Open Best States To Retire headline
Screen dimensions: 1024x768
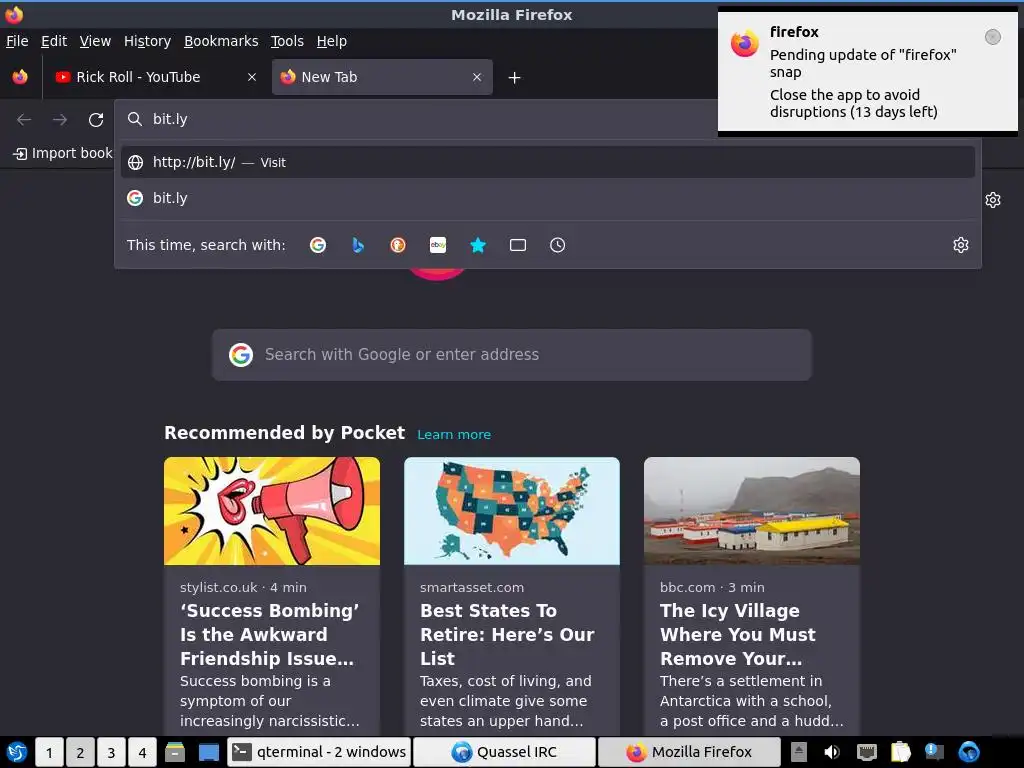coord(507,634)
